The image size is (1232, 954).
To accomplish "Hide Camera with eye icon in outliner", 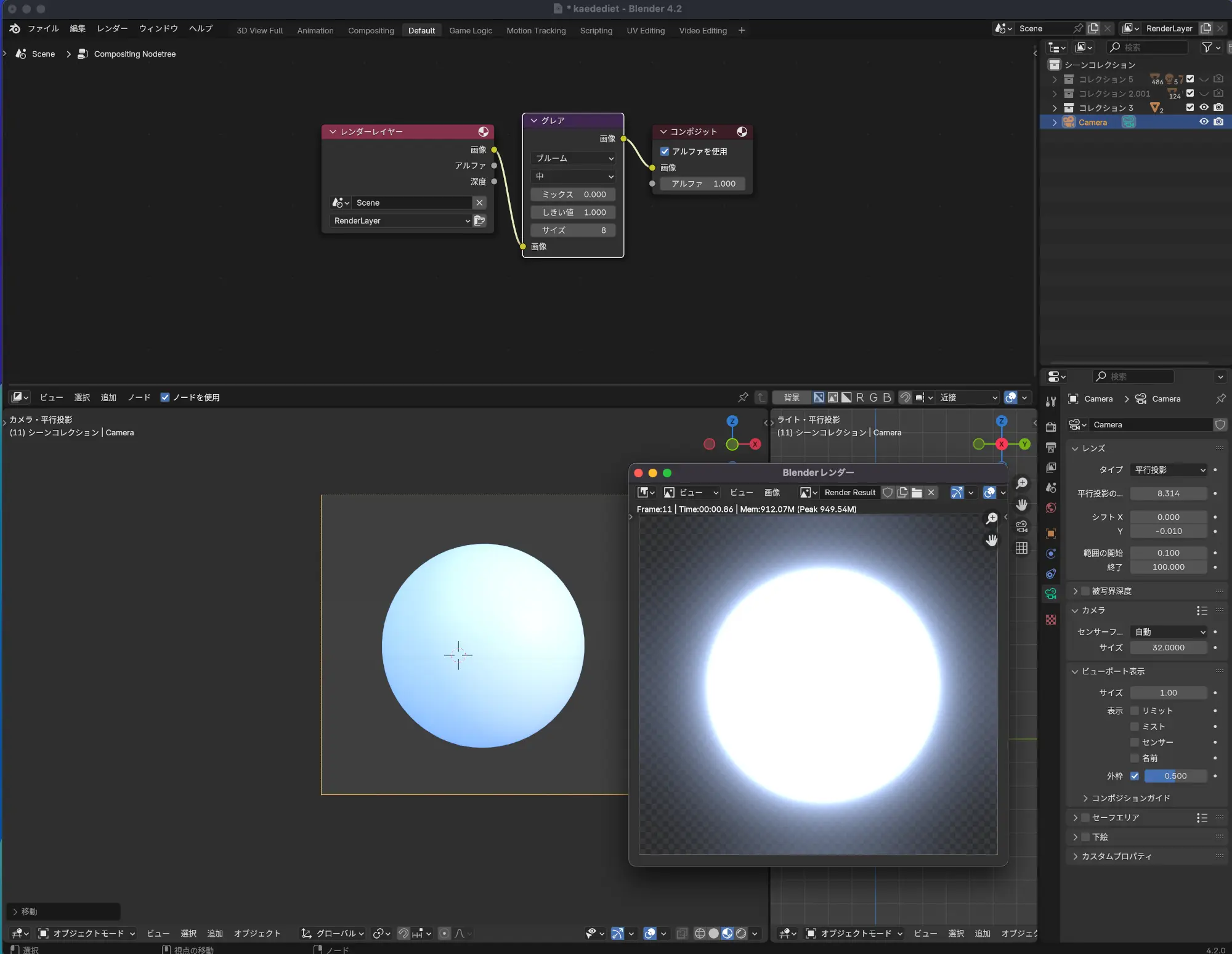I will point(1204,121).
